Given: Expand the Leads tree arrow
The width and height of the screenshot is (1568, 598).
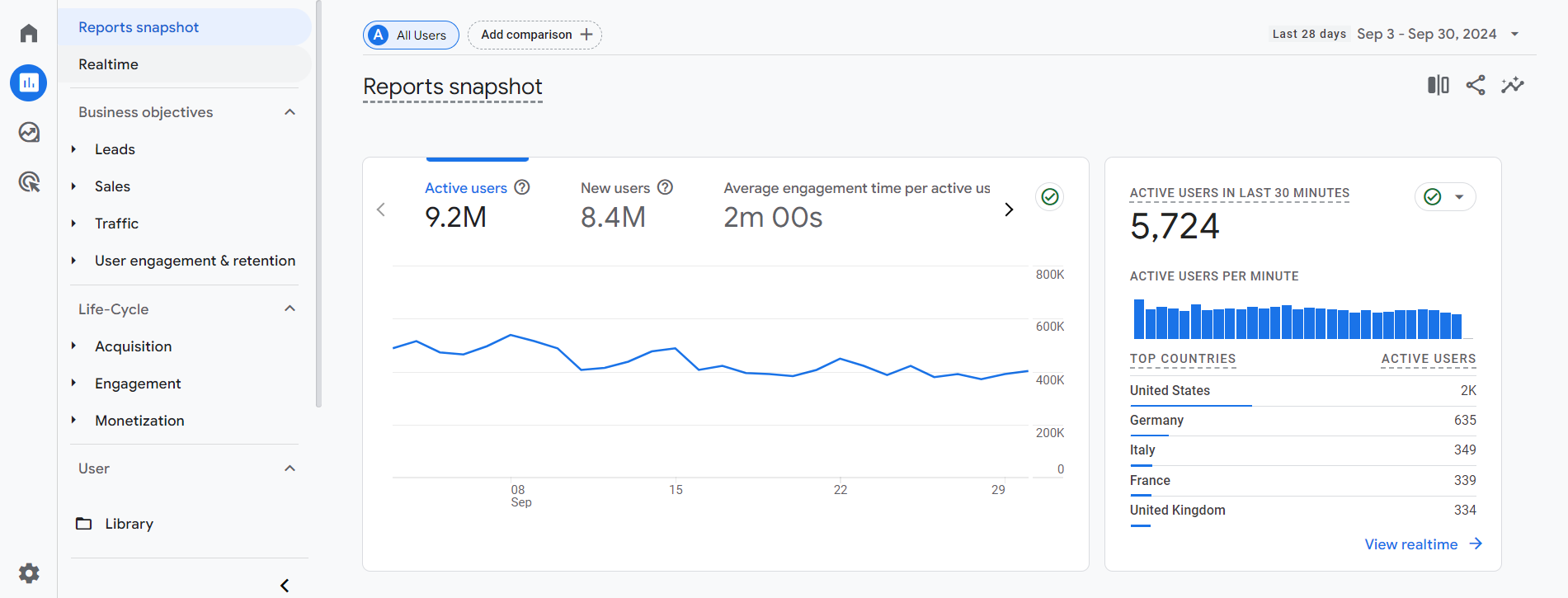Looking at the screenshot, I should coord(73,149).
